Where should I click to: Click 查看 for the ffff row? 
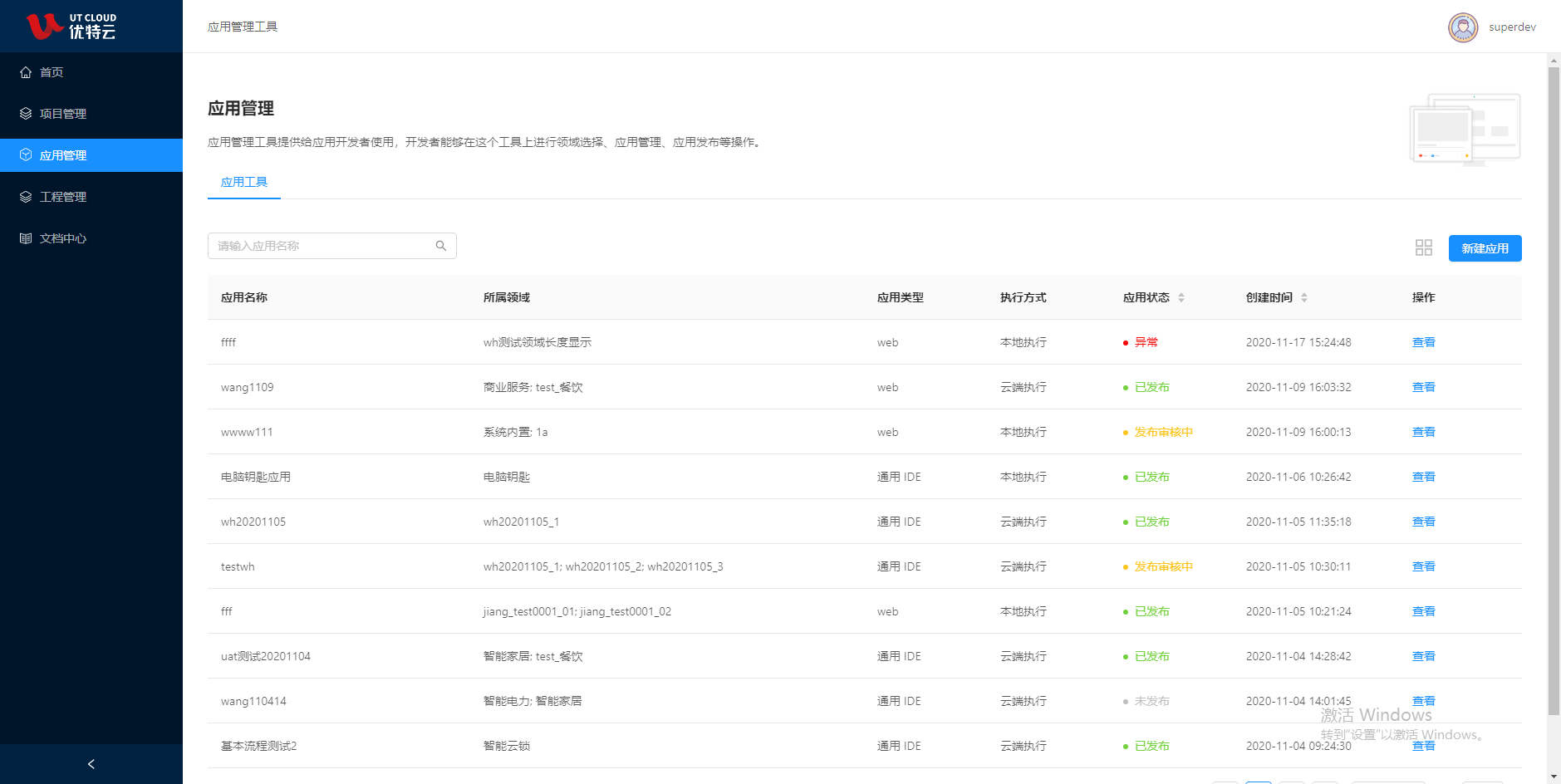click(x=1424, y=342)
